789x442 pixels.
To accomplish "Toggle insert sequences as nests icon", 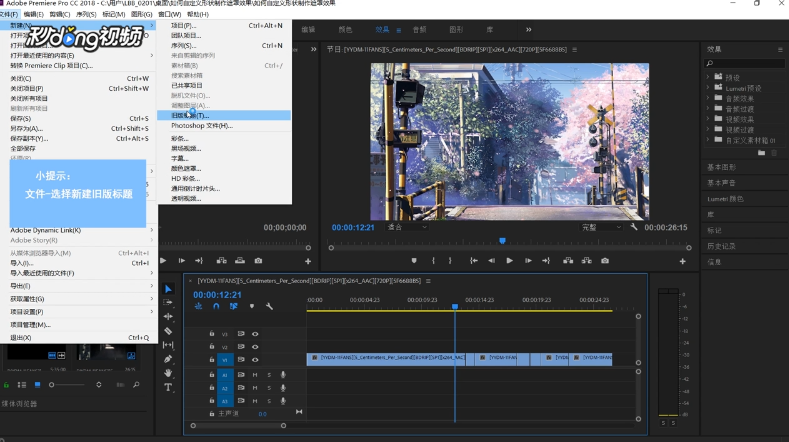I will (x=198, y=306).
